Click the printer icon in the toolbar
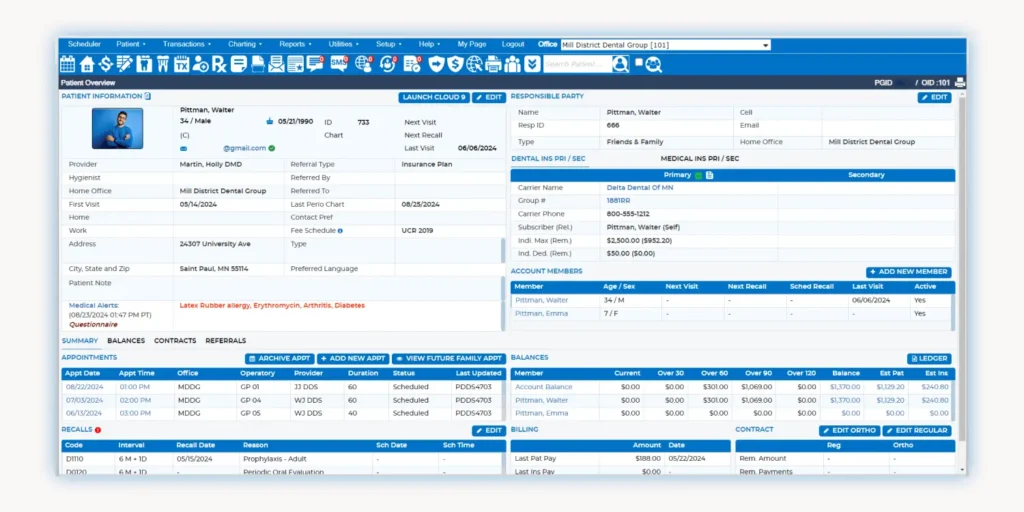This screenshot has width=1024, height=512. coord(494,64)
